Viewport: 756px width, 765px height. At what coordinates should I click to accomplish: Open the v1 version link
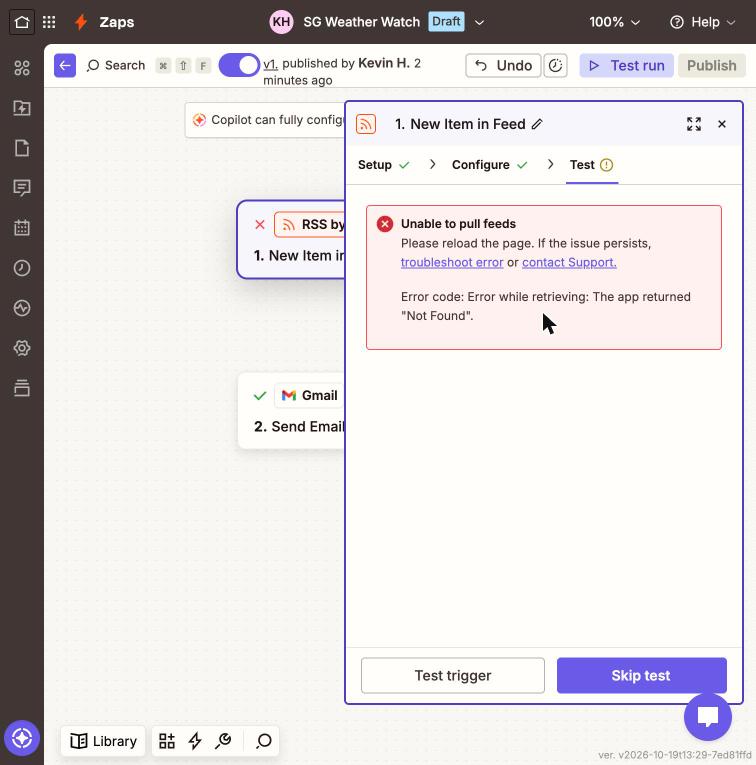click(270, 64)
